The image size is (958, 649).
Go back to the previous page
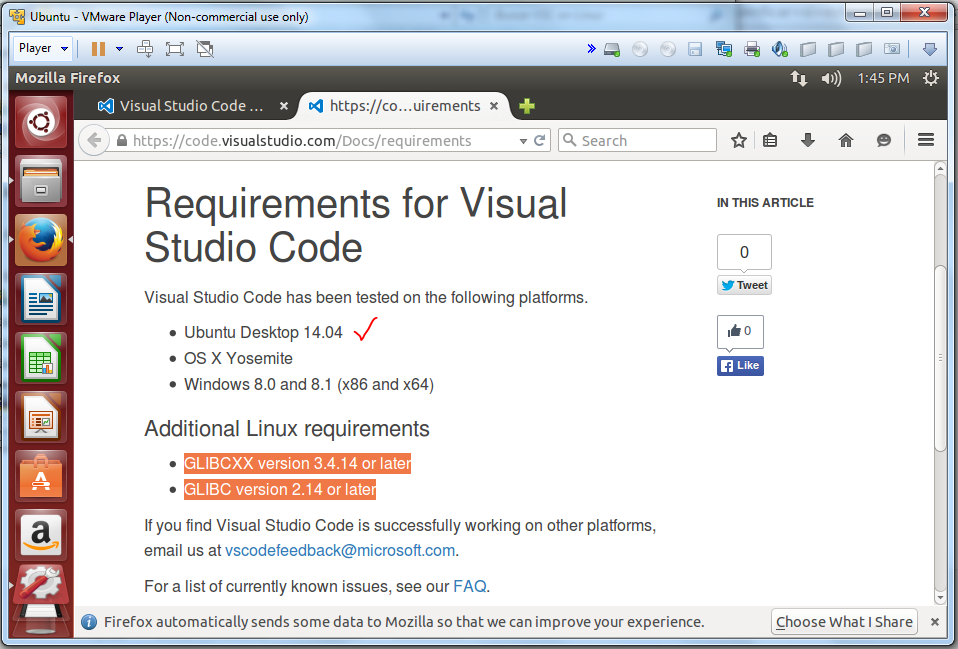(x=94, y=141)
